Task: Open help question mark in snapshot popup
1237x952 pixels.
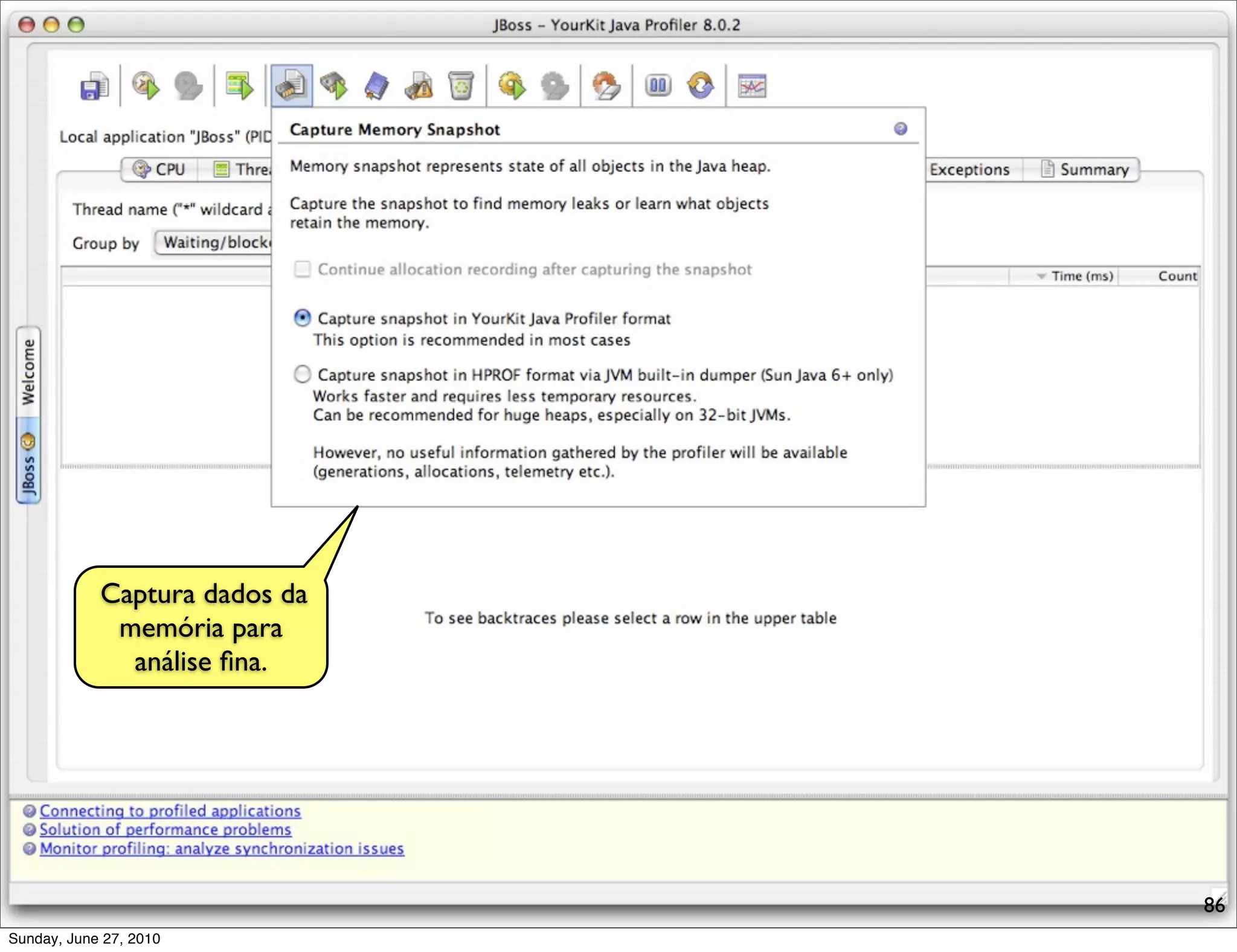Action: (900, 129)
